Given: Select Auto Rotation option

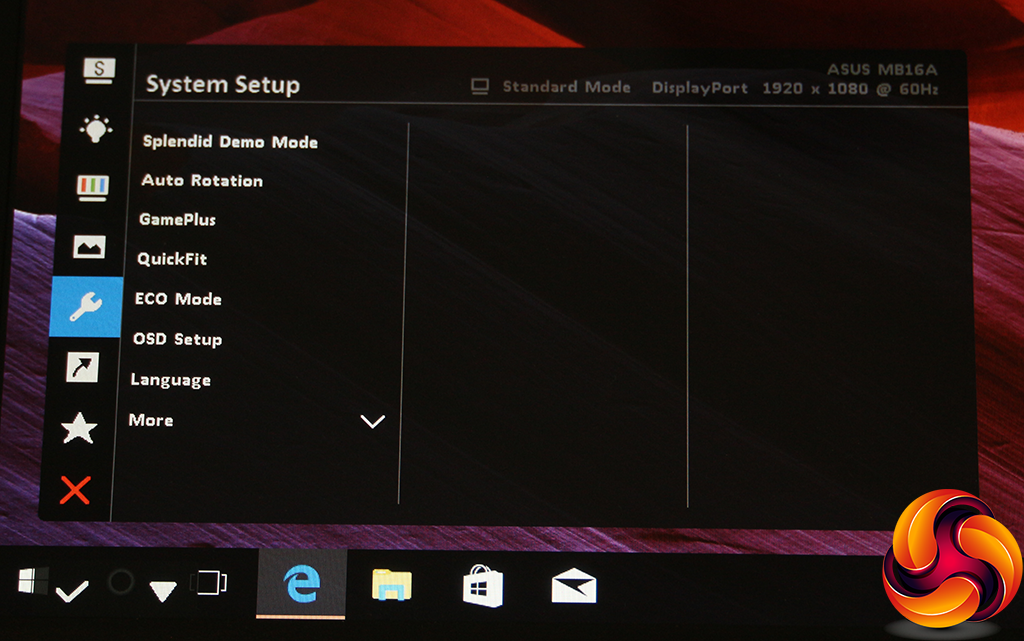Looking at the screenshot, I should 202,180.
